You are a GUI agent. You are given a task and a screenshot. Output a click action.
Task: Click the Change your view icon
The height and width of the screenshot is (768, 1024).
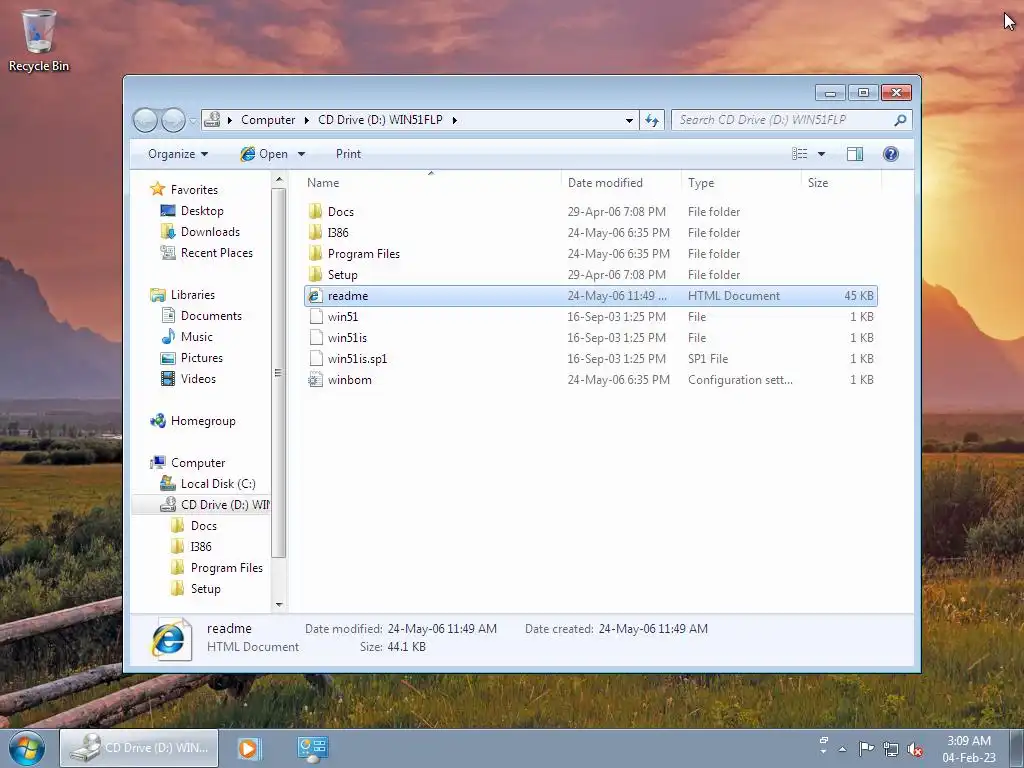(x=799, y=154)
